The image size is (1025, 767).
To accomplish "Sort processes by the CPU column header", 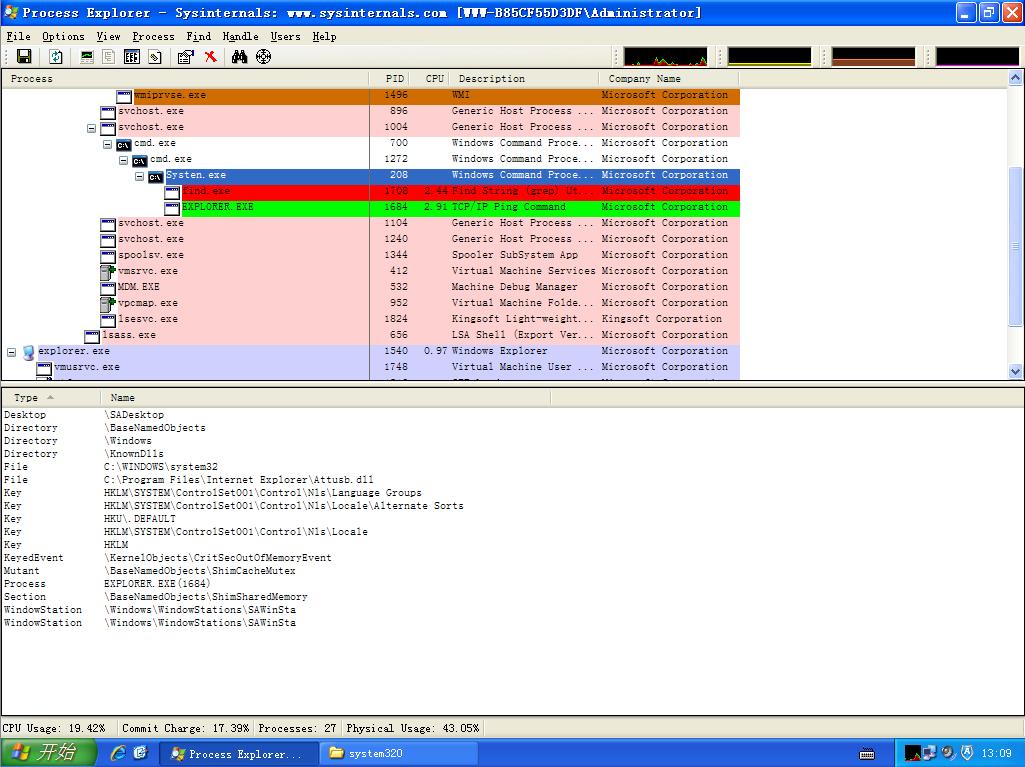I will 434,78.
